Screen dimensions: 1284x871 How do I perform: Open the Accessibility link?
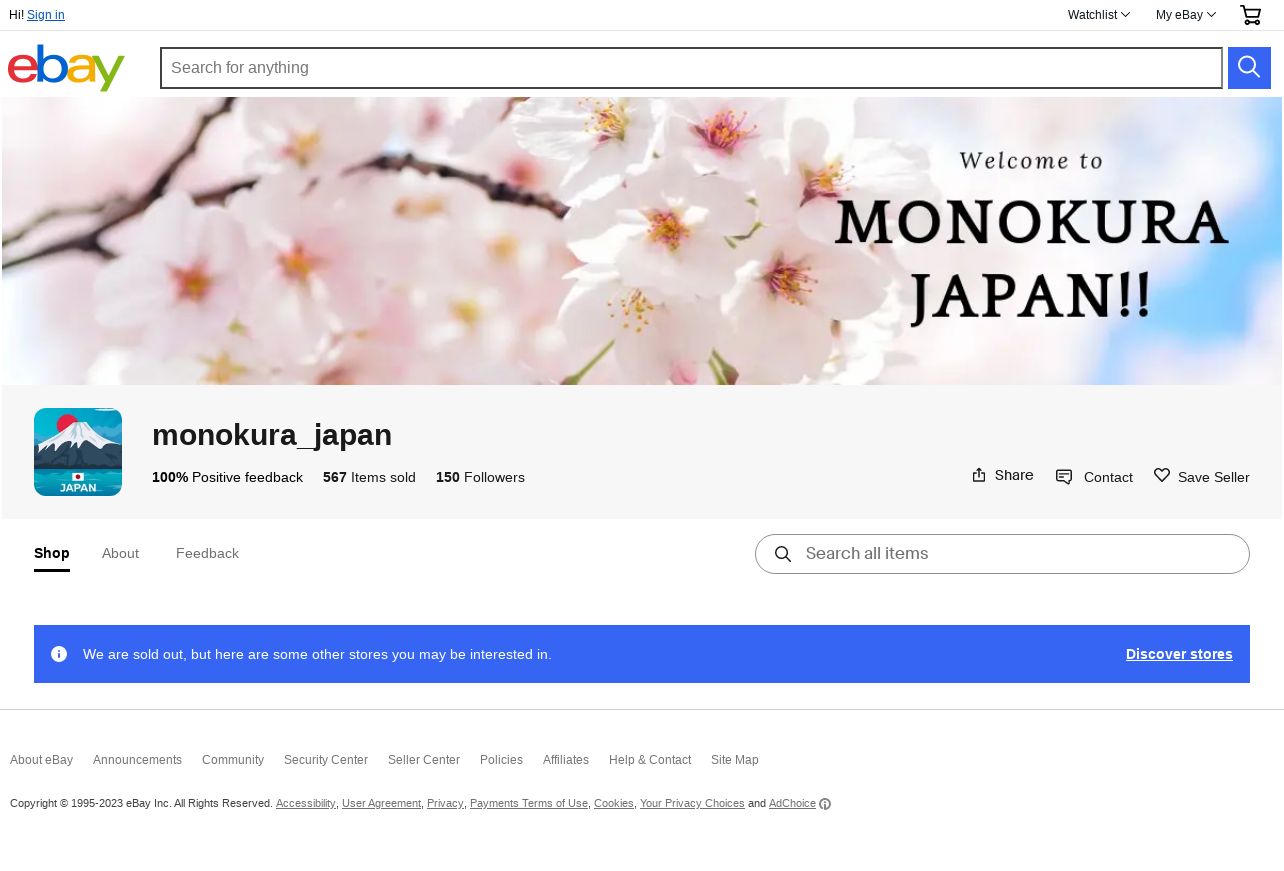pyautogui.click(x=306, y=803)
